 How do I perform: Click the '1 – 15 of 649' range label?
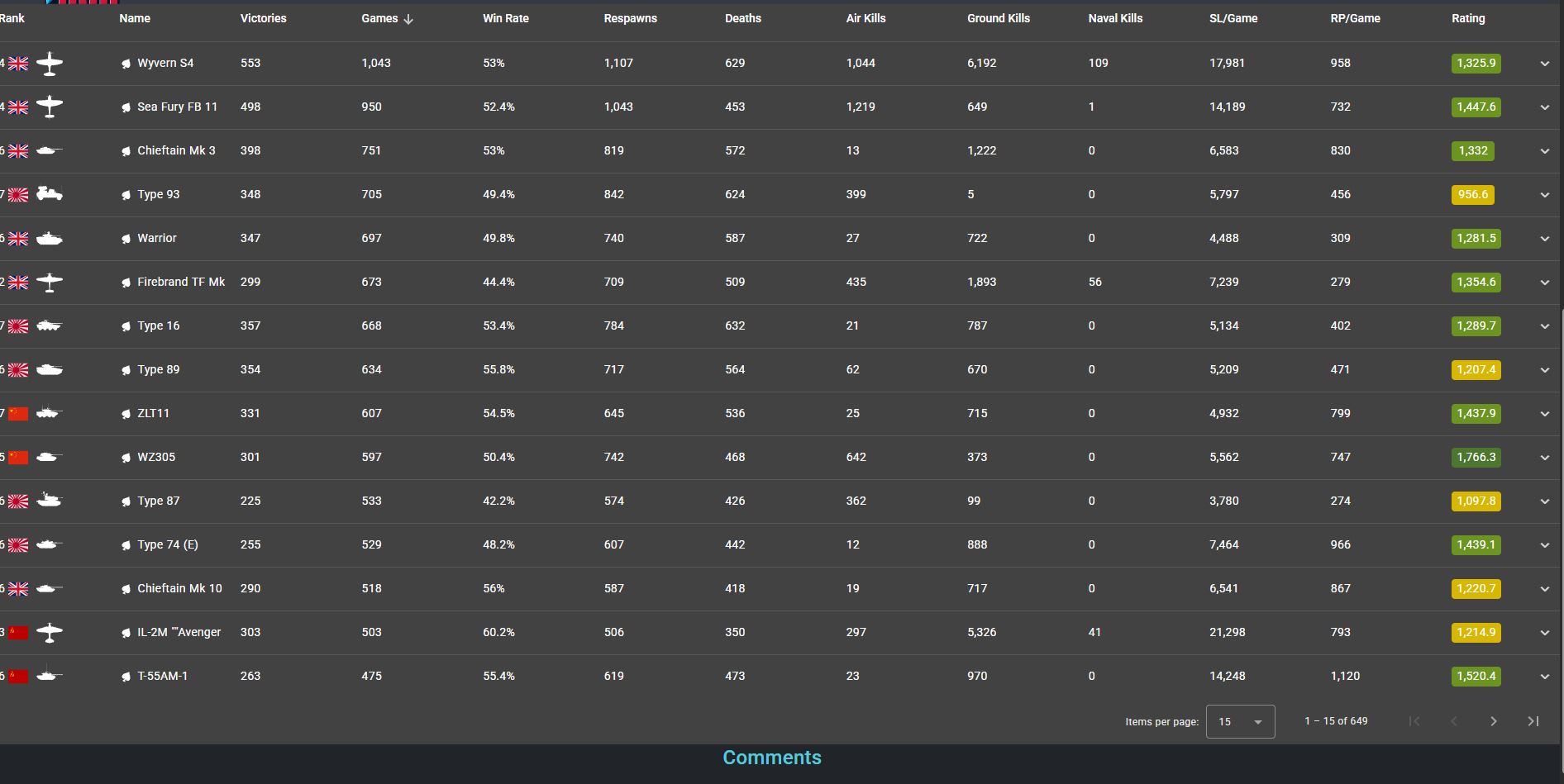click(x=1336, y=721)
